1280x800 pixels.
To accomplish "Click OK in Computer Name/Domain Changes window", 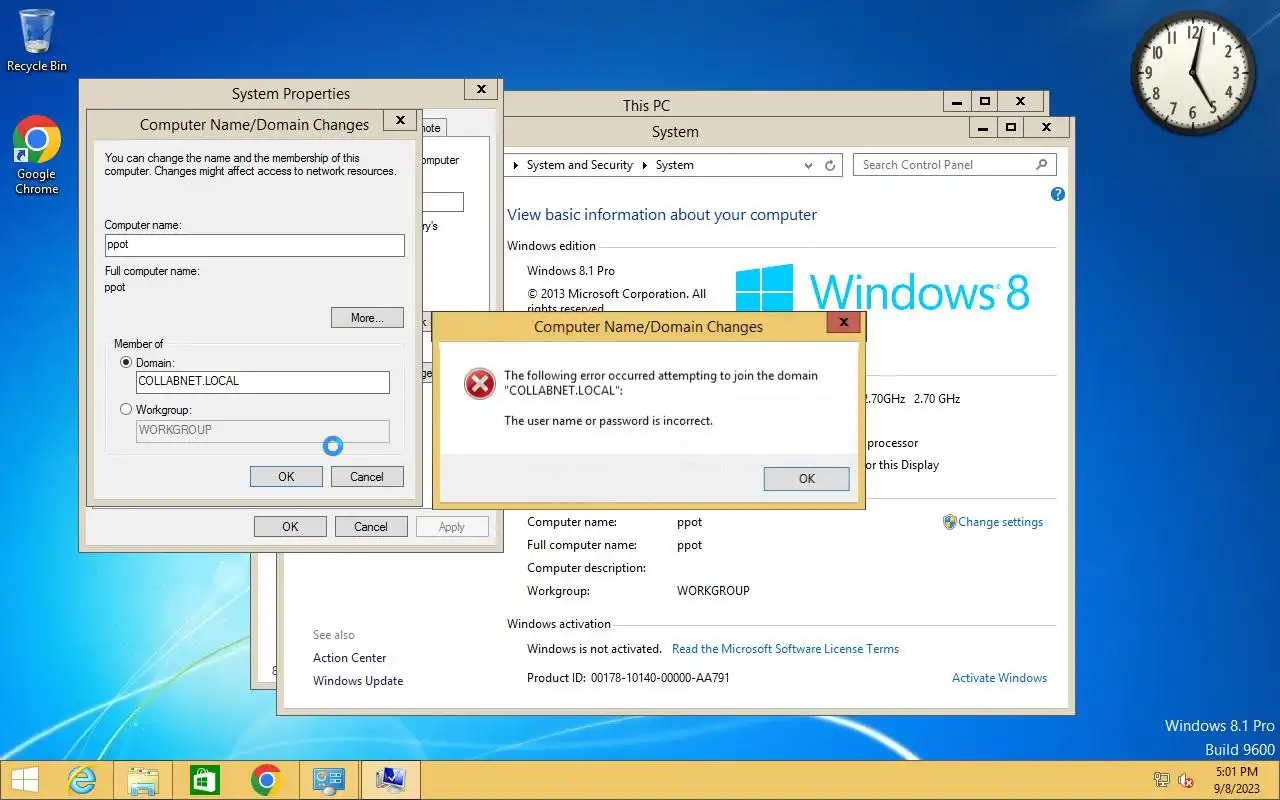I will coord(286,477).
